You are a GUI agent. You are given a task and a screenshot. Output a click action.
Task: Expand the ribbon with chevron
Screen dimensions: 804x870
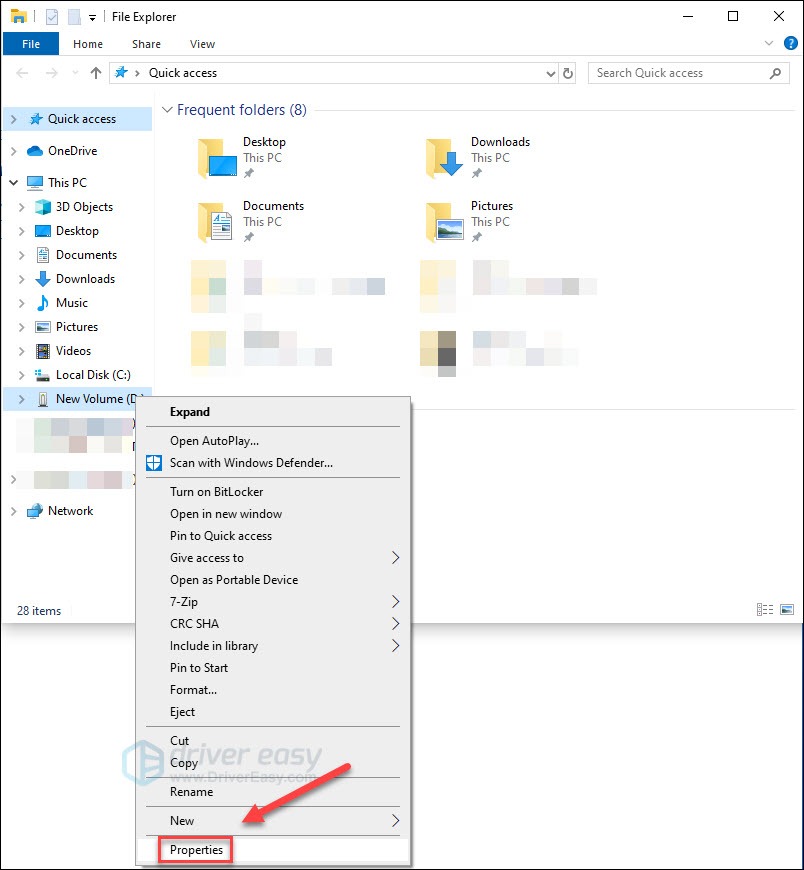click(x=768, y=43)
